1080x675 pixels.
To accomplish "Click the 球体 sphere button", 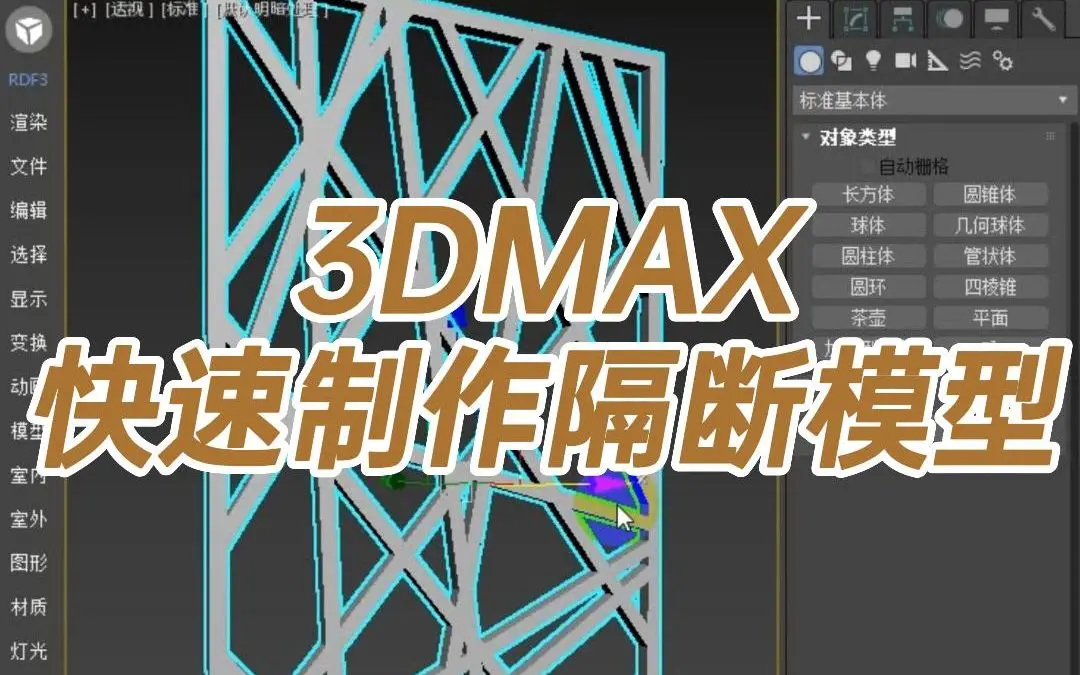I will (869, 225).
